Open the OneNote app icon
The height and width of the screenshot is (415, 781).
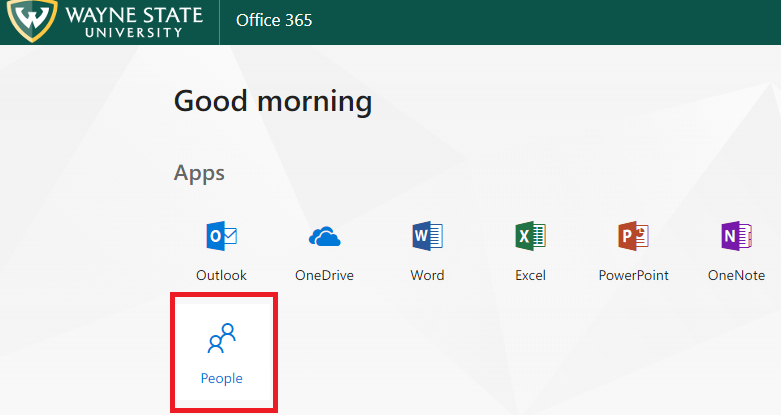pos(736,236)
